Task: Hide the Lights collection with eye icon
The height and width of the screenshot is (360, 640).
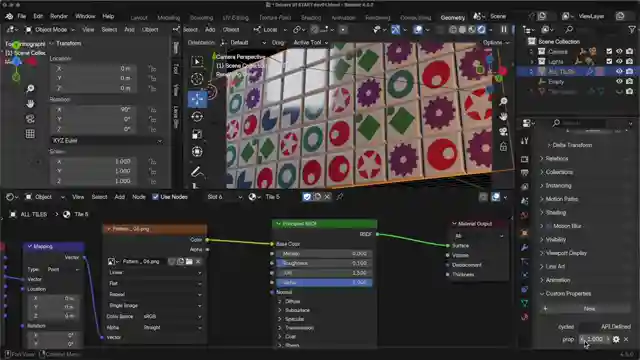Action: pos(619,61)
